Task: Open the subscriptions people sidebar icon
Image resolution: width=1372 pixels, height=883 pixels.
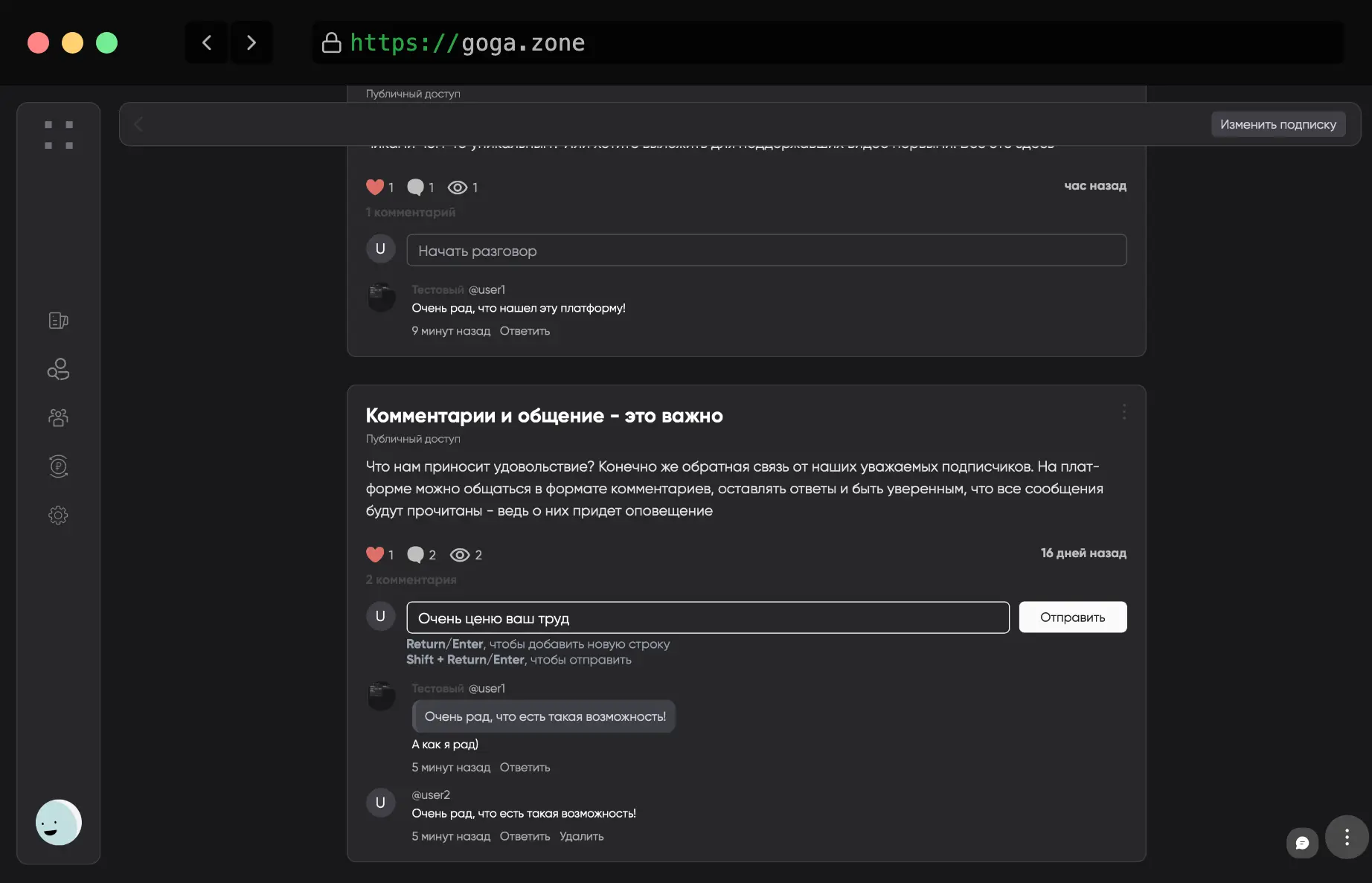Action: tap(58, 369)
